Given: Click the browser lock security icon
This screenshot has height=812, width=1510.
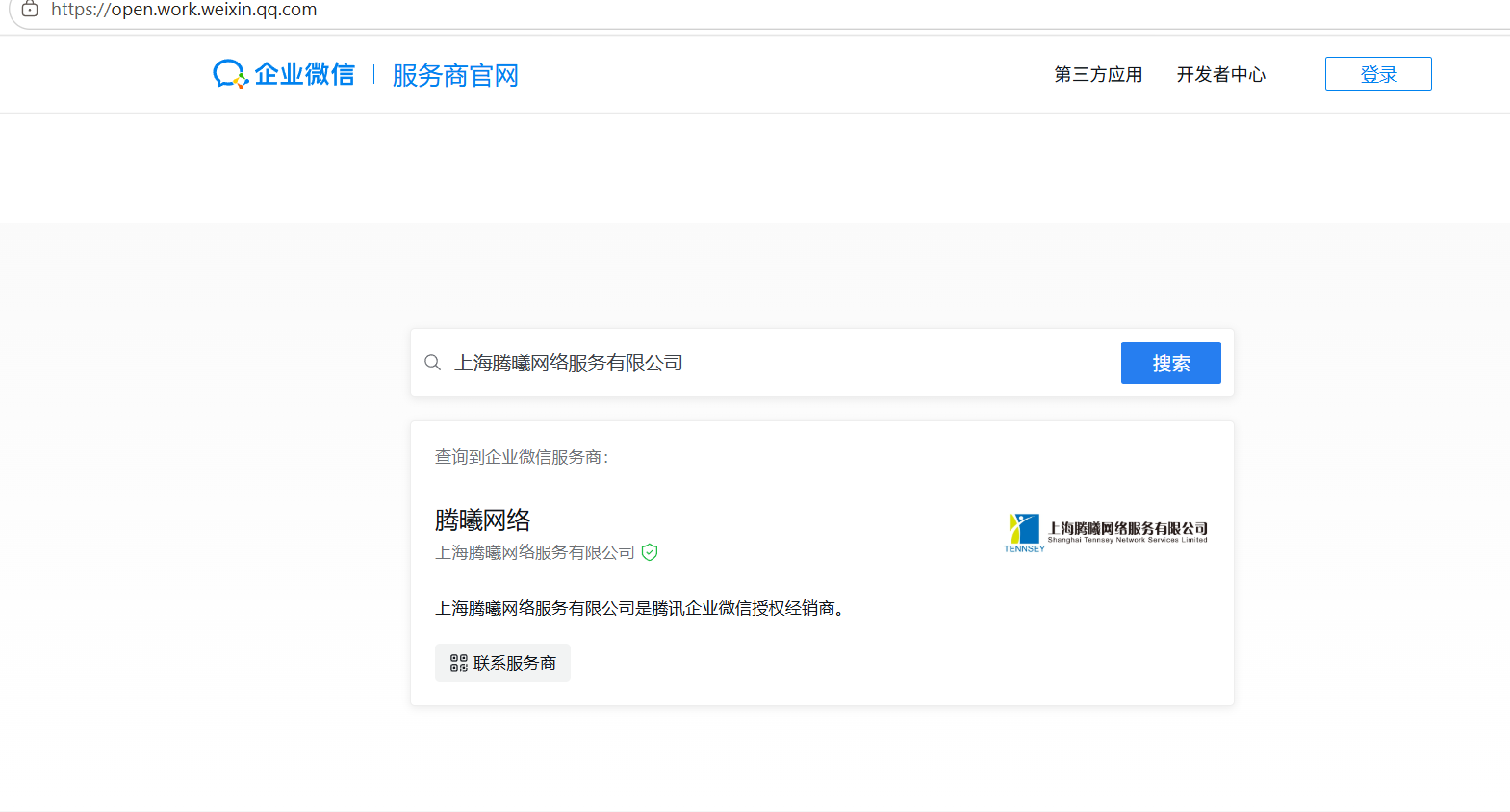Looking at the screenshot, I should tap(30, 10).
